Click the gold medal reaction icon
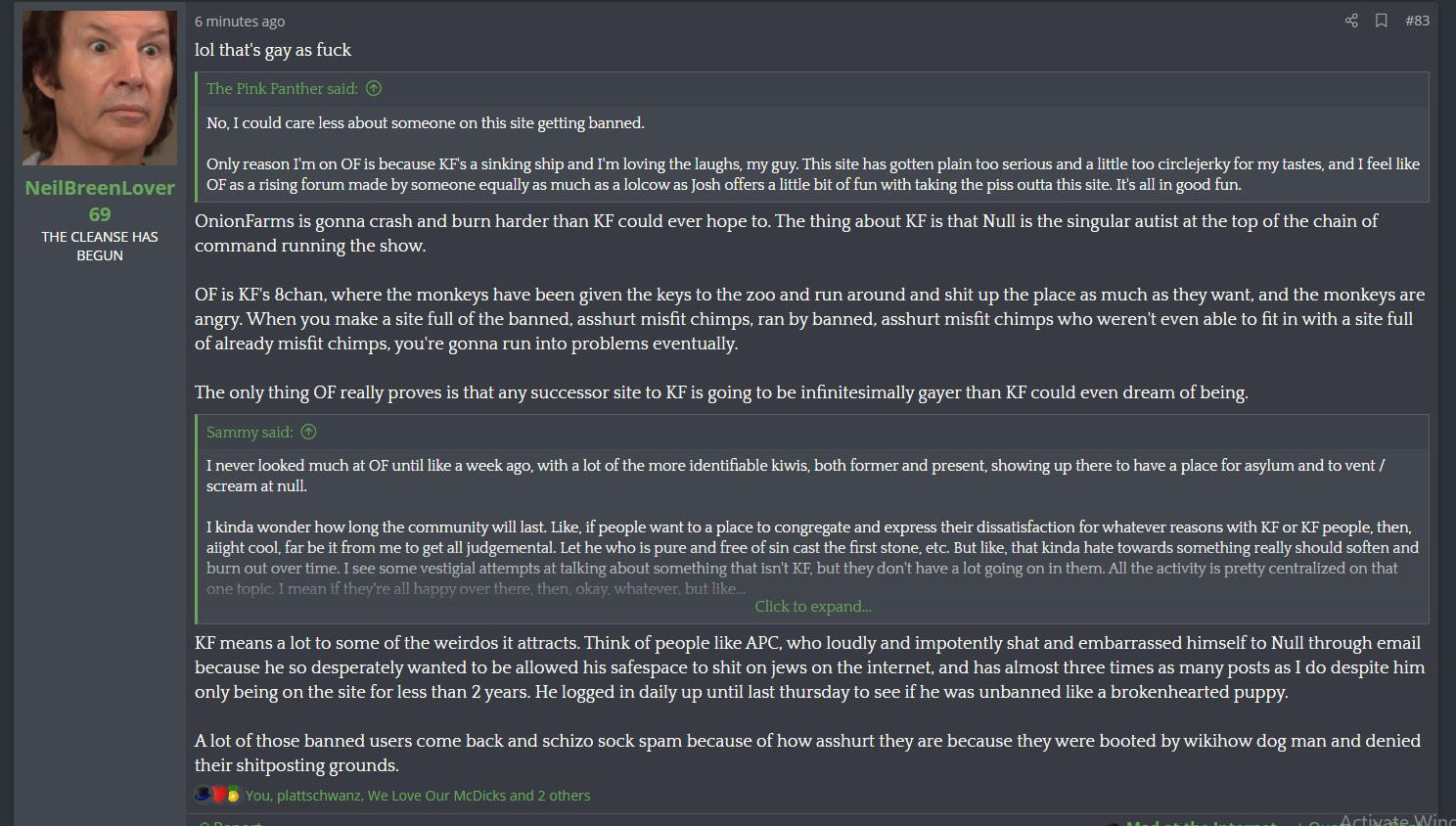 point(233,795)
